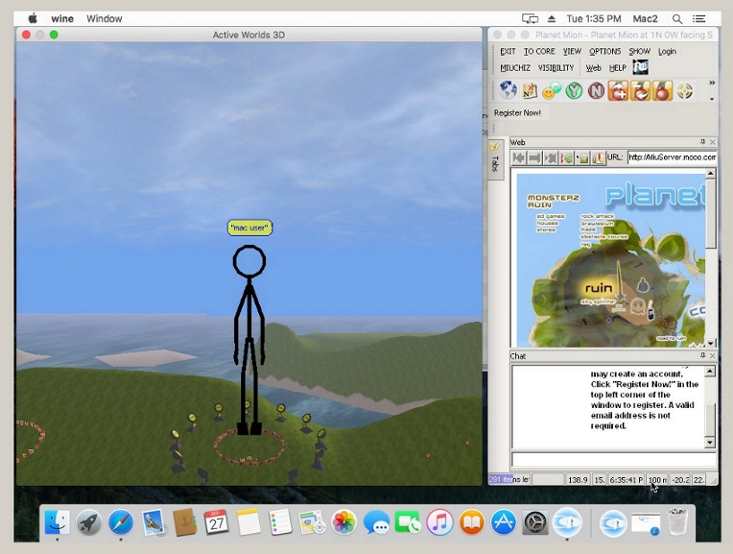This screenshot has height=554, width=733.
Task: Click the Web panel stop loading button
Action: tap(550, 158)
